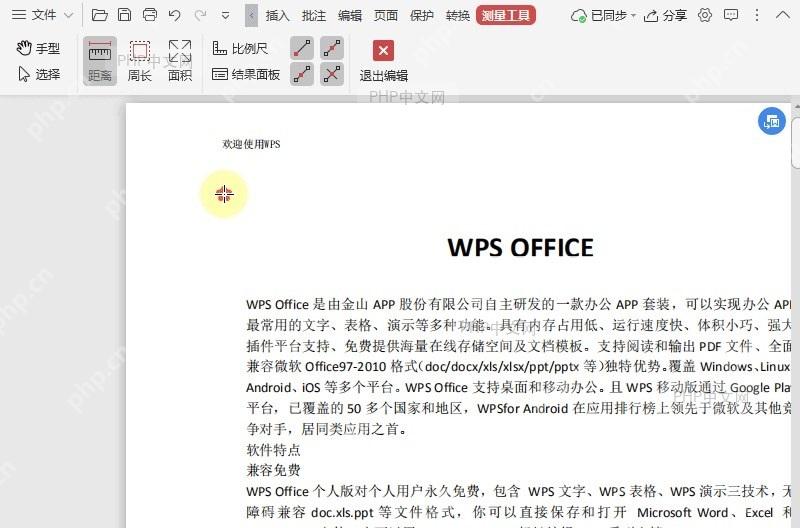Click the red 退出编辑 exit button

(x=384, y=61)
